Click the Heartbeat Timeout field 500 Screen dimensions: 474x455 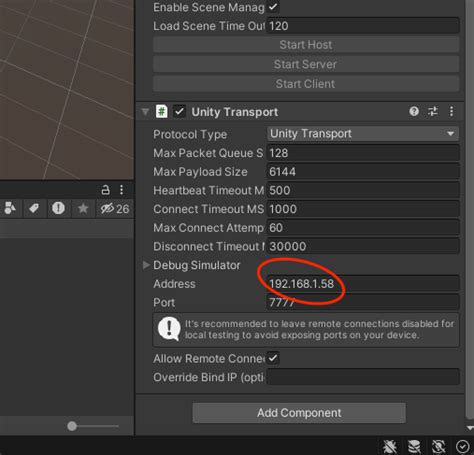pyautogui.click(x=363, y=190)
